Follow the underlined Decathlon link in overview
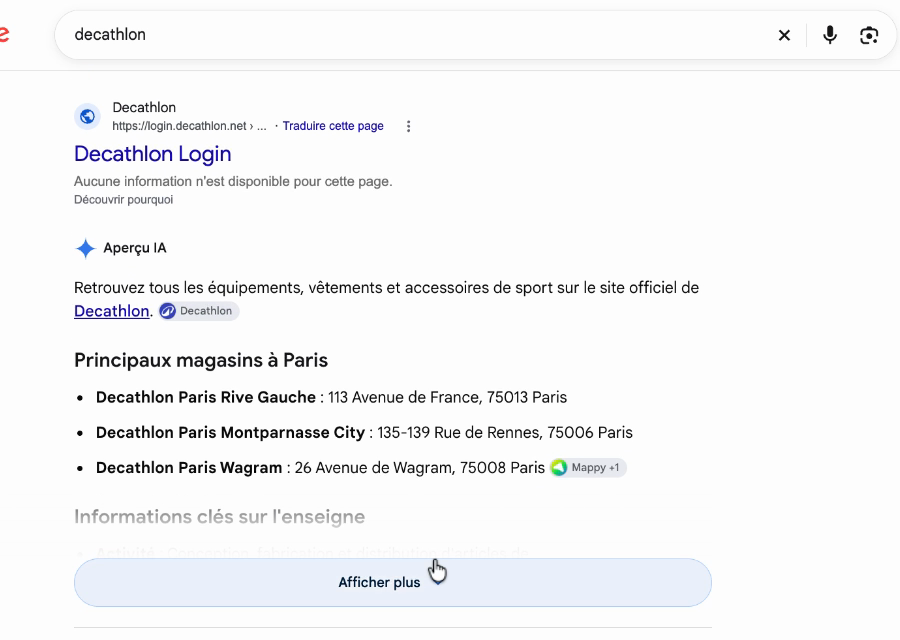900x640 pixels. tap(111, 311)
